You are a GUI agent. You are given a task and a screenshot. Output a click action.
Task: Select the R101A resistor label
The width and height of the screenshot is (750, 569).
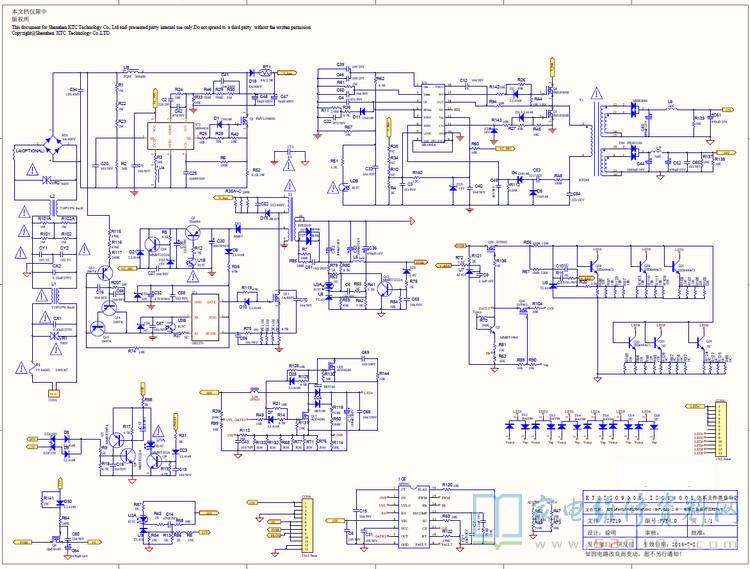(44, 219)
